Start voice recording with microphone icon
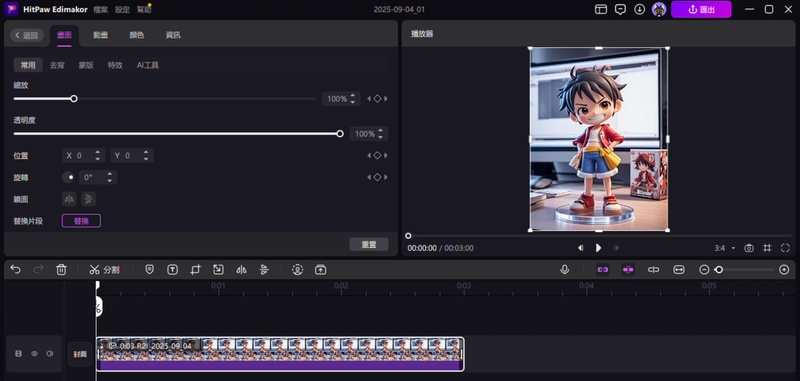 tap(564, 270)
